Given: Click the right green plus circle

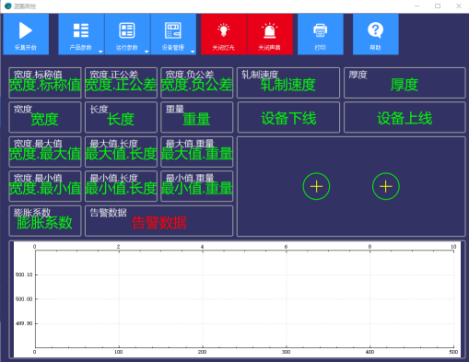Looking at the screenshot, I should (386, 186).
